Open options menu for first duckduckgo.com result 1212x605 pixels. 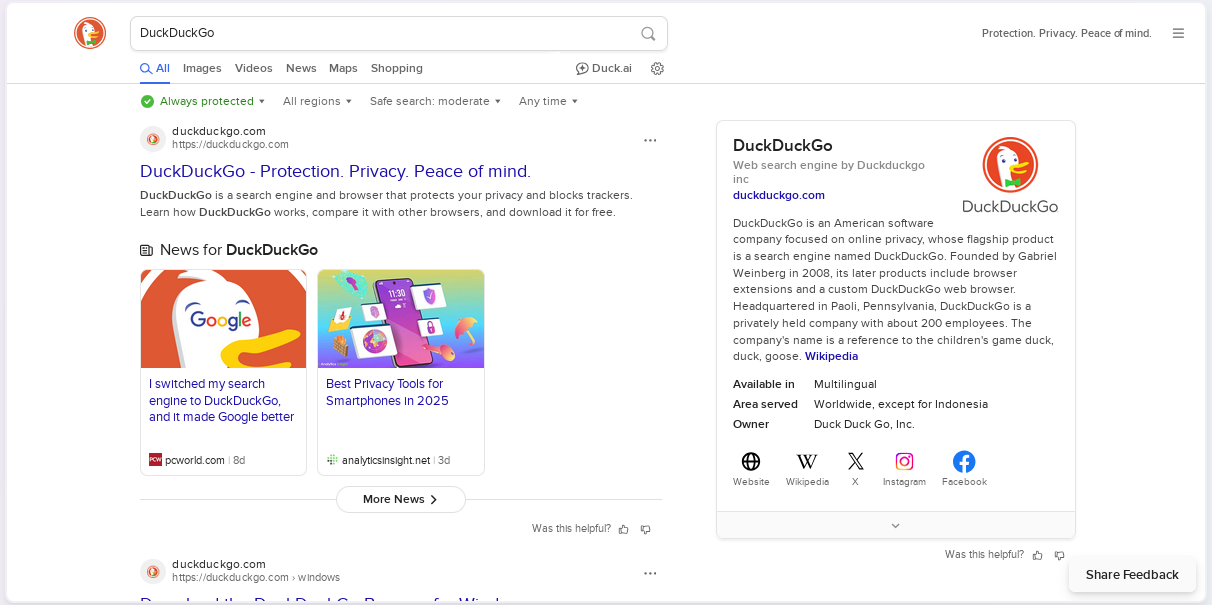[x=650, y=140]
